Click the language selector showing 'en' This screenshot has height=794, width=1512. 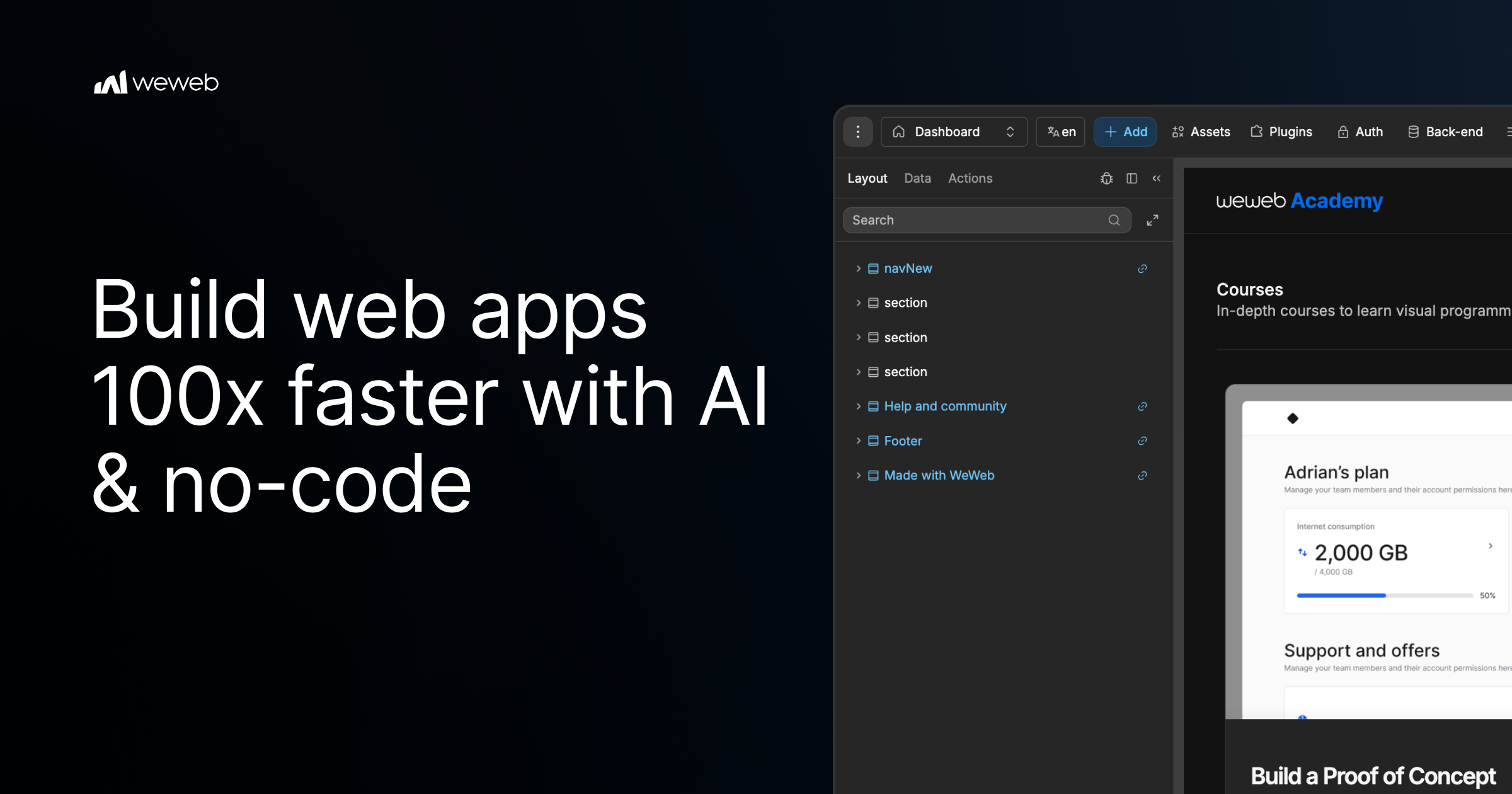click(x=1060, y=132)
